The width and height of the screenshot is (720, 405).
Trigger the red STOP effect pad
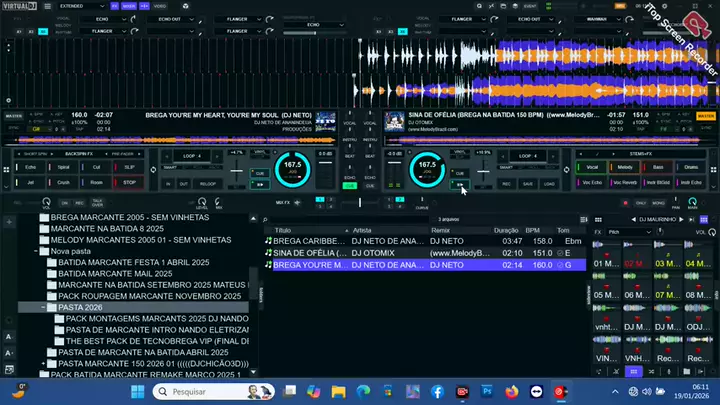tap(129, 183)
